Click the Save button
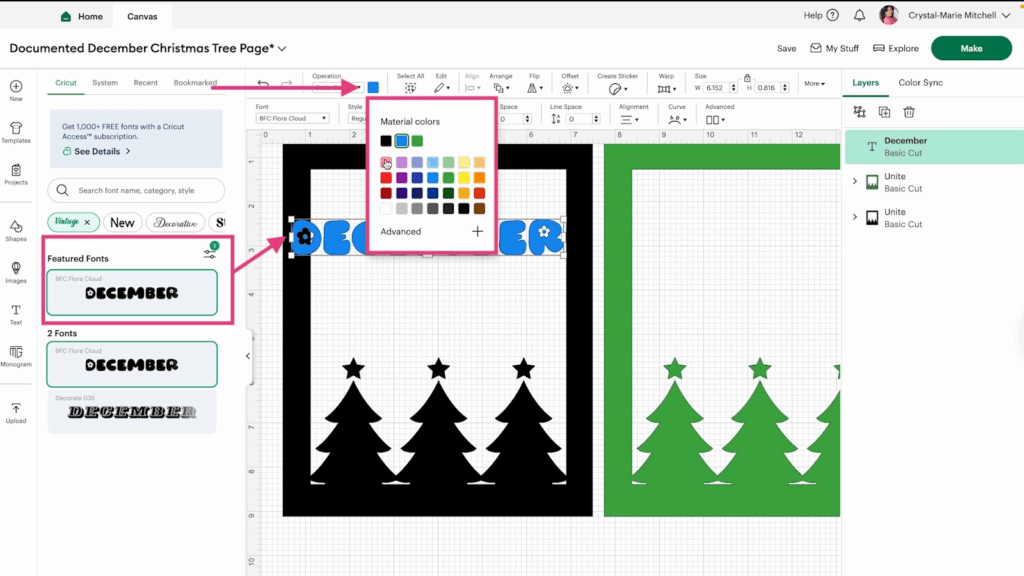The image size is (1024, 576). [786, 48]
